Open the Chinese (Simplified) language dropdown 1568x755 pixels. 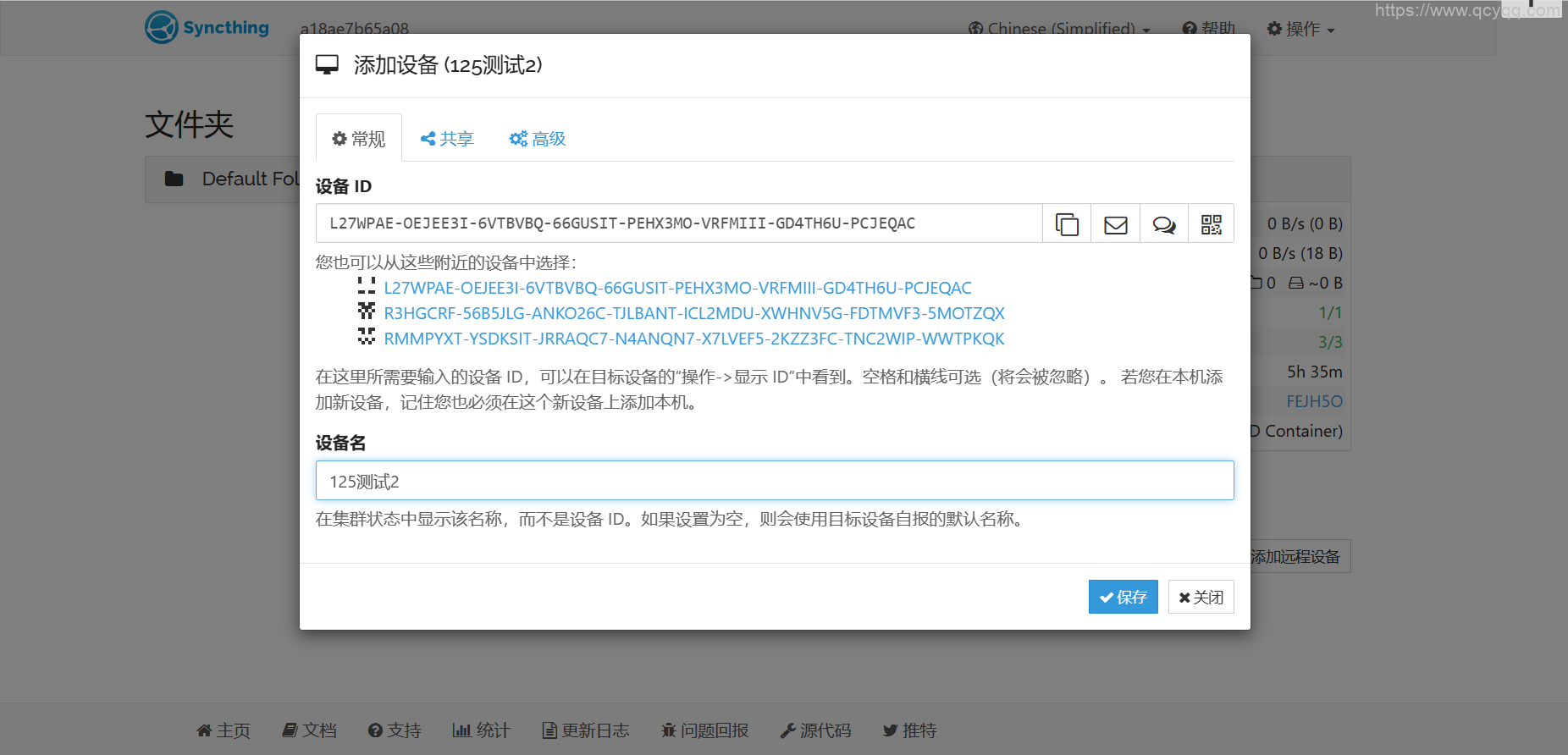coord(1059,29)
